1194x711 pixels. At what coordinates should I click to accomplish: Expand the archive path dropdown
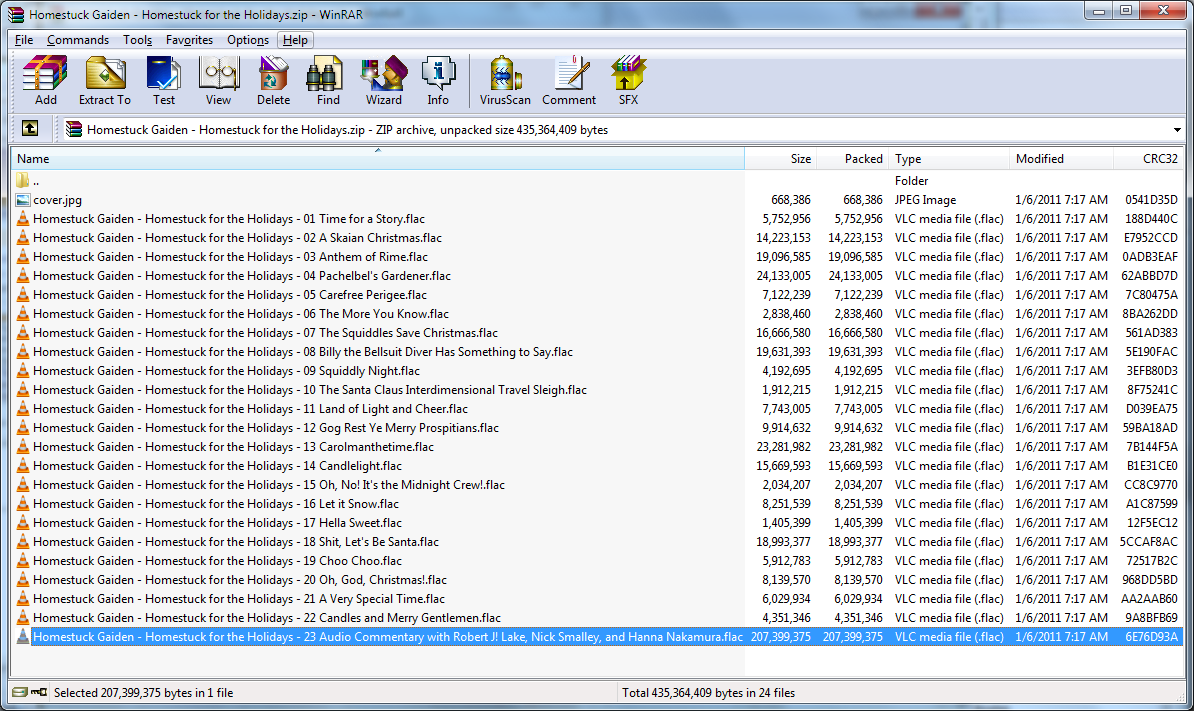(1176, 130)
